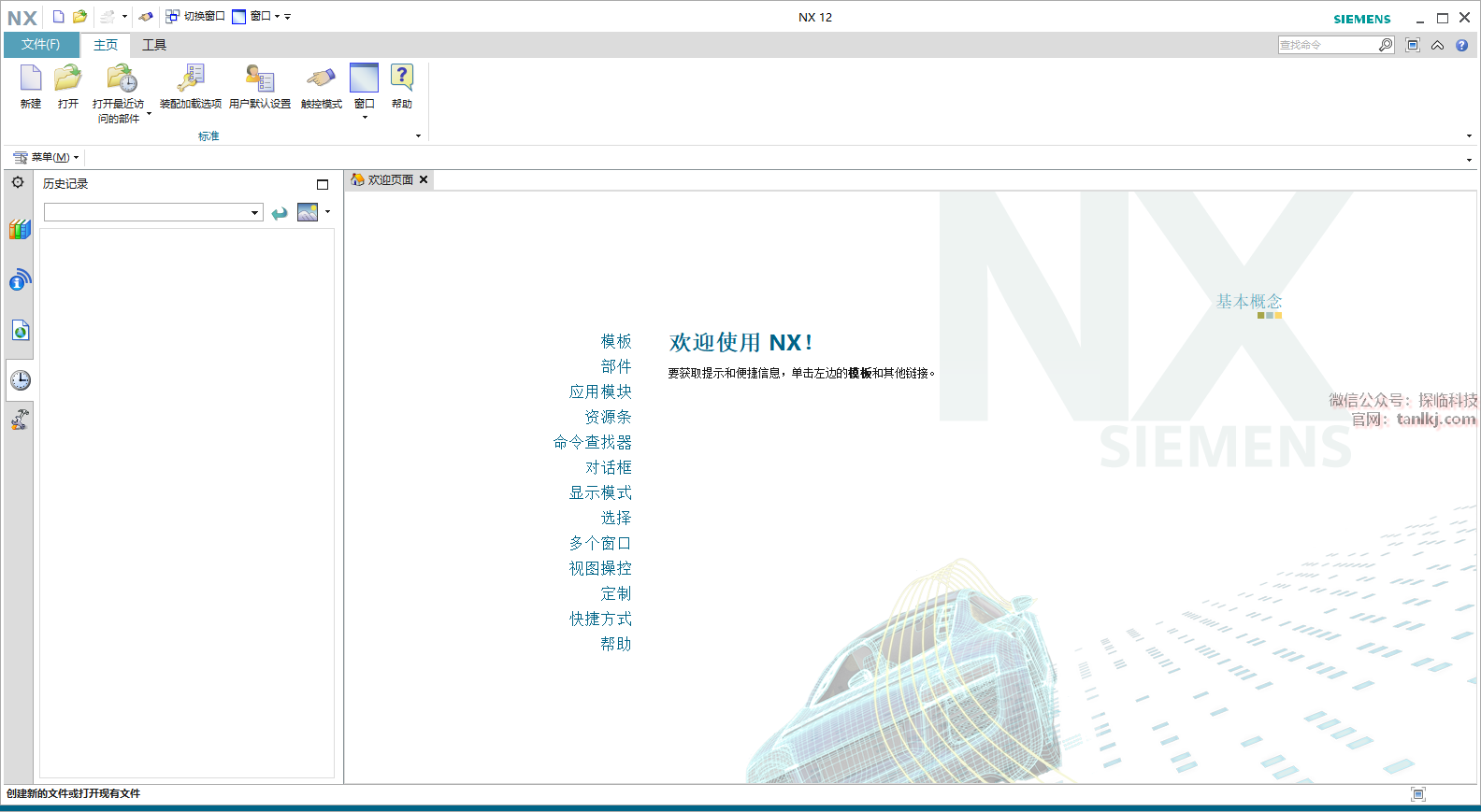Screen dimensions: 1481x812
Task: Maximize the History (历史记录) panel
Action: coord(323,184)
